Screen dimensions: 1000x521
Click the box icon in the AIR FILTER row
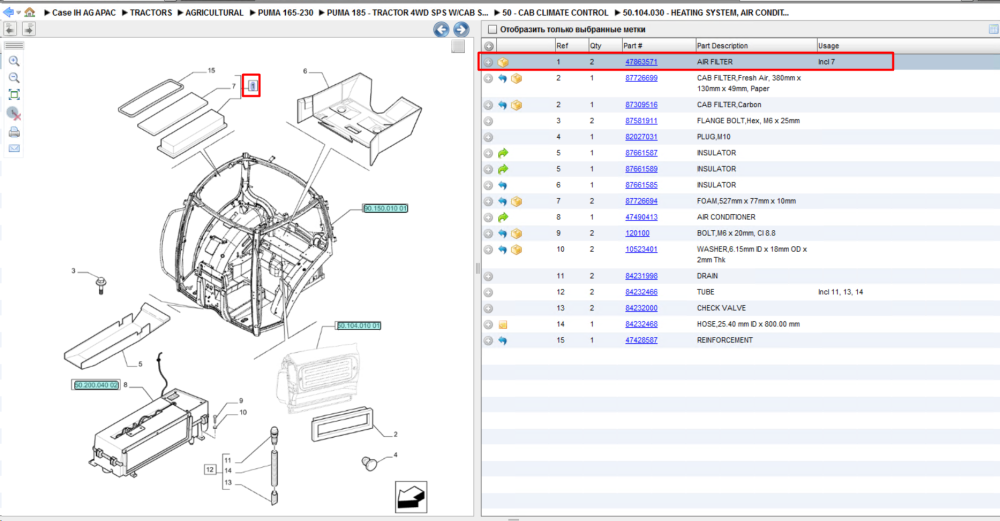[503, 62]
